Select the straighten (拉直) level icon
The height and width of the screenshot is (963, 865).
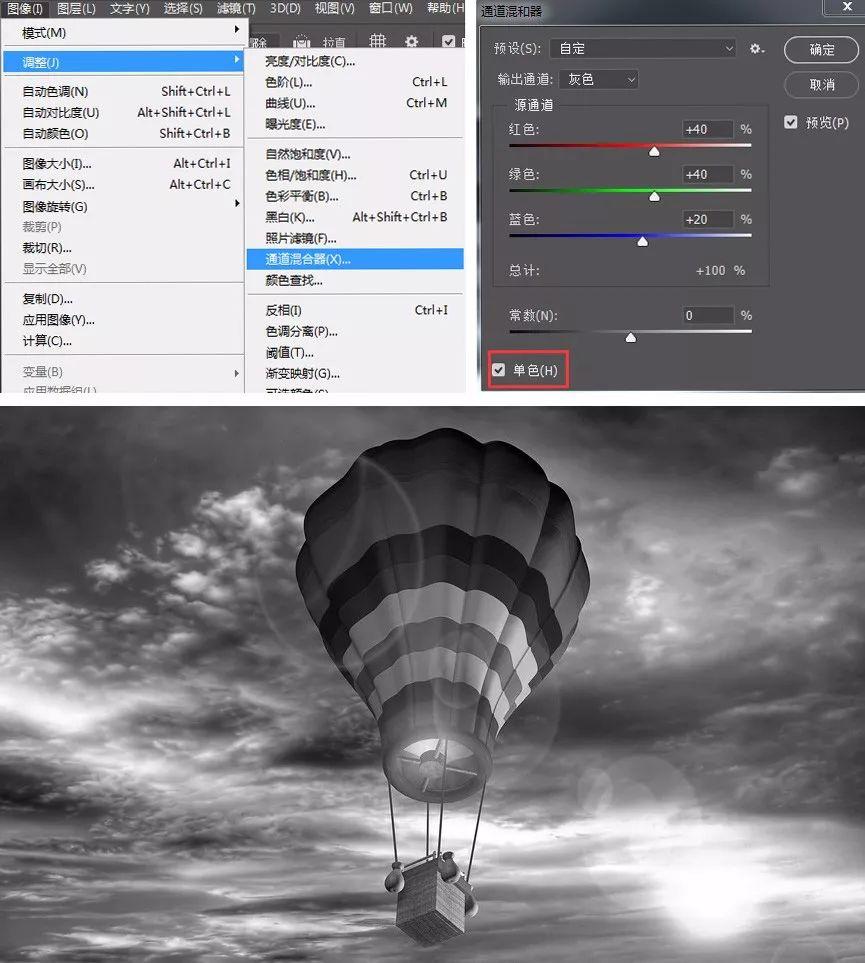coord(301,42)
